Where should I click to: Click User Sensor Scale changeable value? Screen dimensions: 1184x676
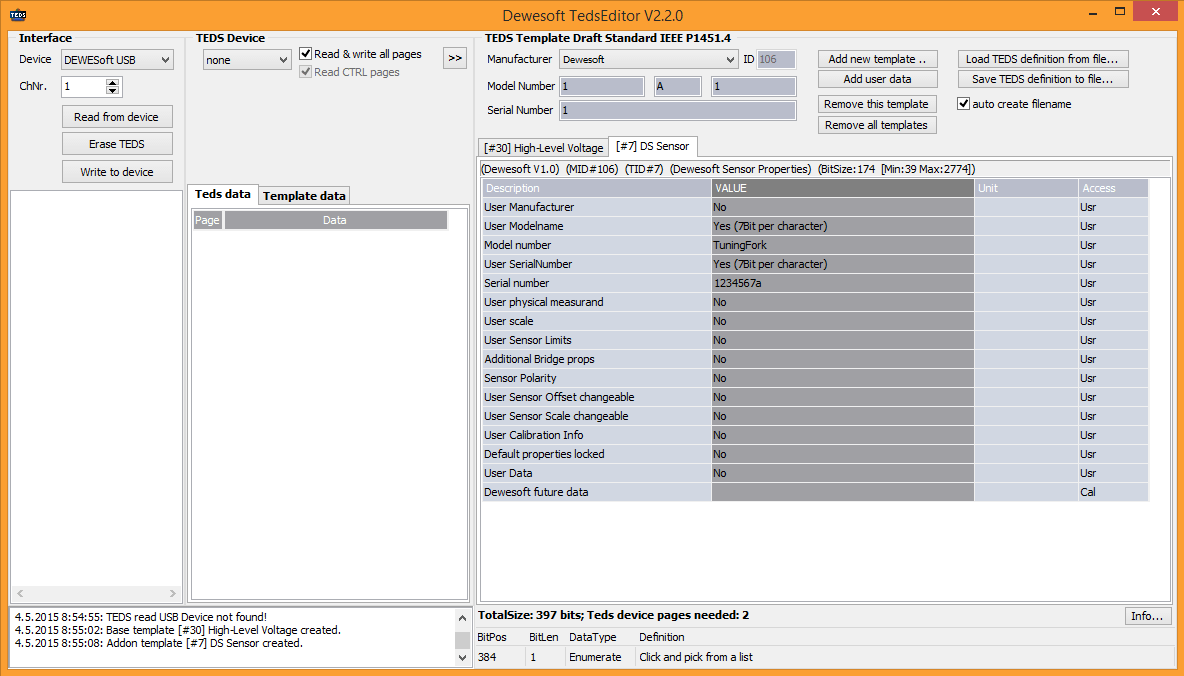pyautogui.click(x=843, y=416)
